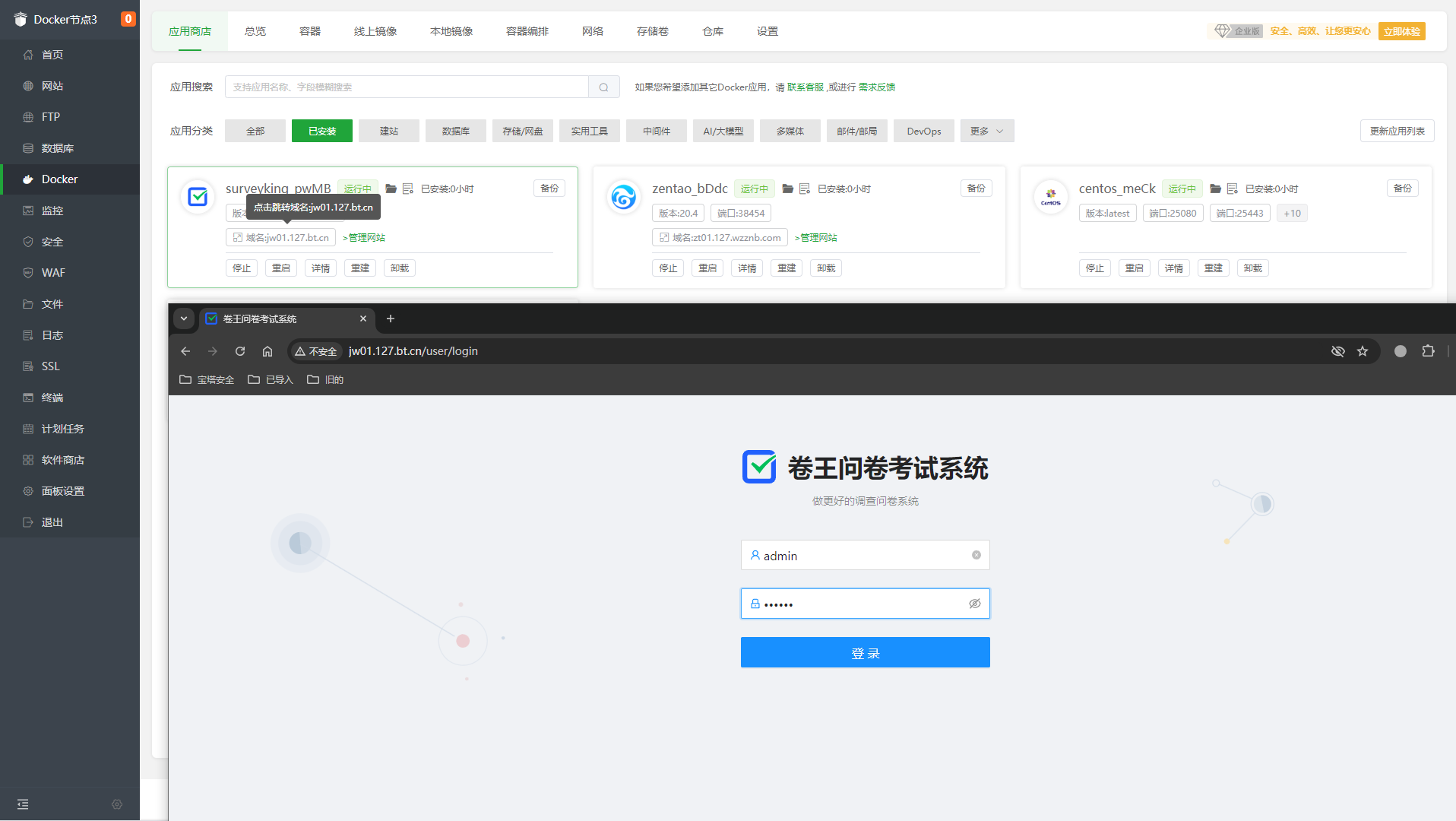The image size is (1456, 821).
Task: Expand the +10 ports on centos_meCk
Action: pyautogui.click(x=1292, y=214)
